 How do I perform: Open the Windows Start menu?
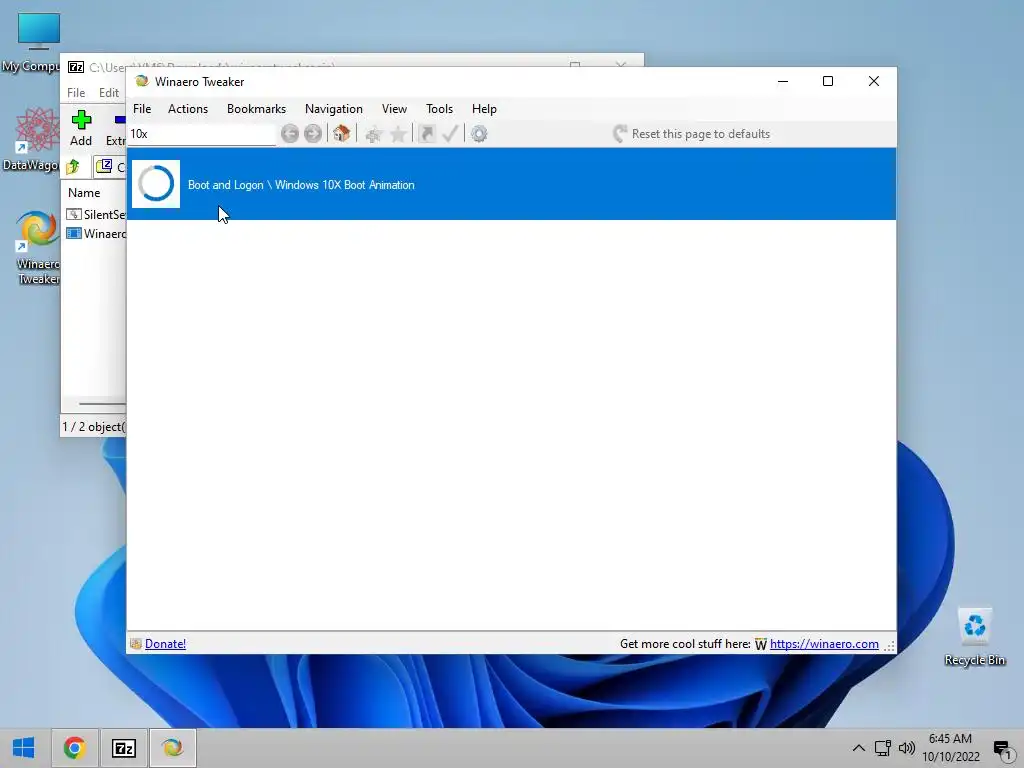[24, 748]
